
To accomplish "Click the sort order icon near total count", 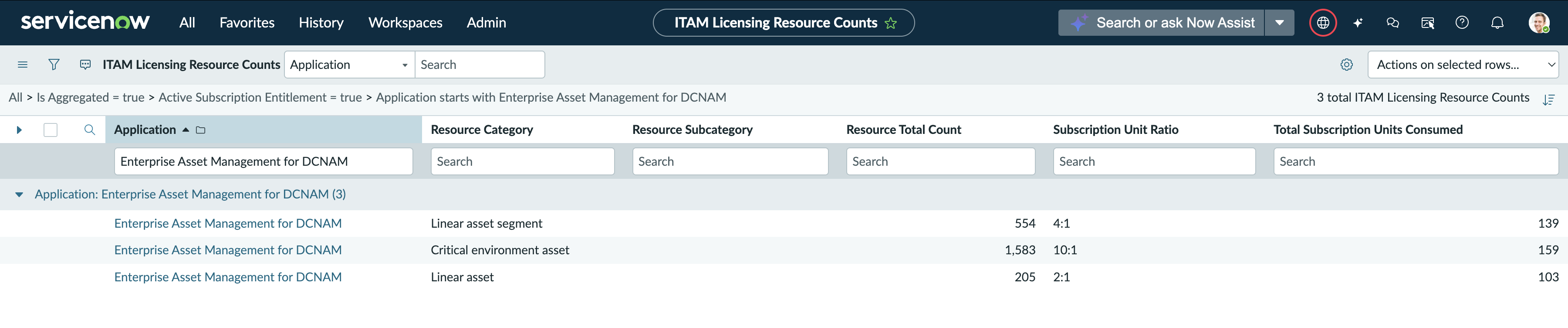I will pyautogui.click(x=1548, y=99).
